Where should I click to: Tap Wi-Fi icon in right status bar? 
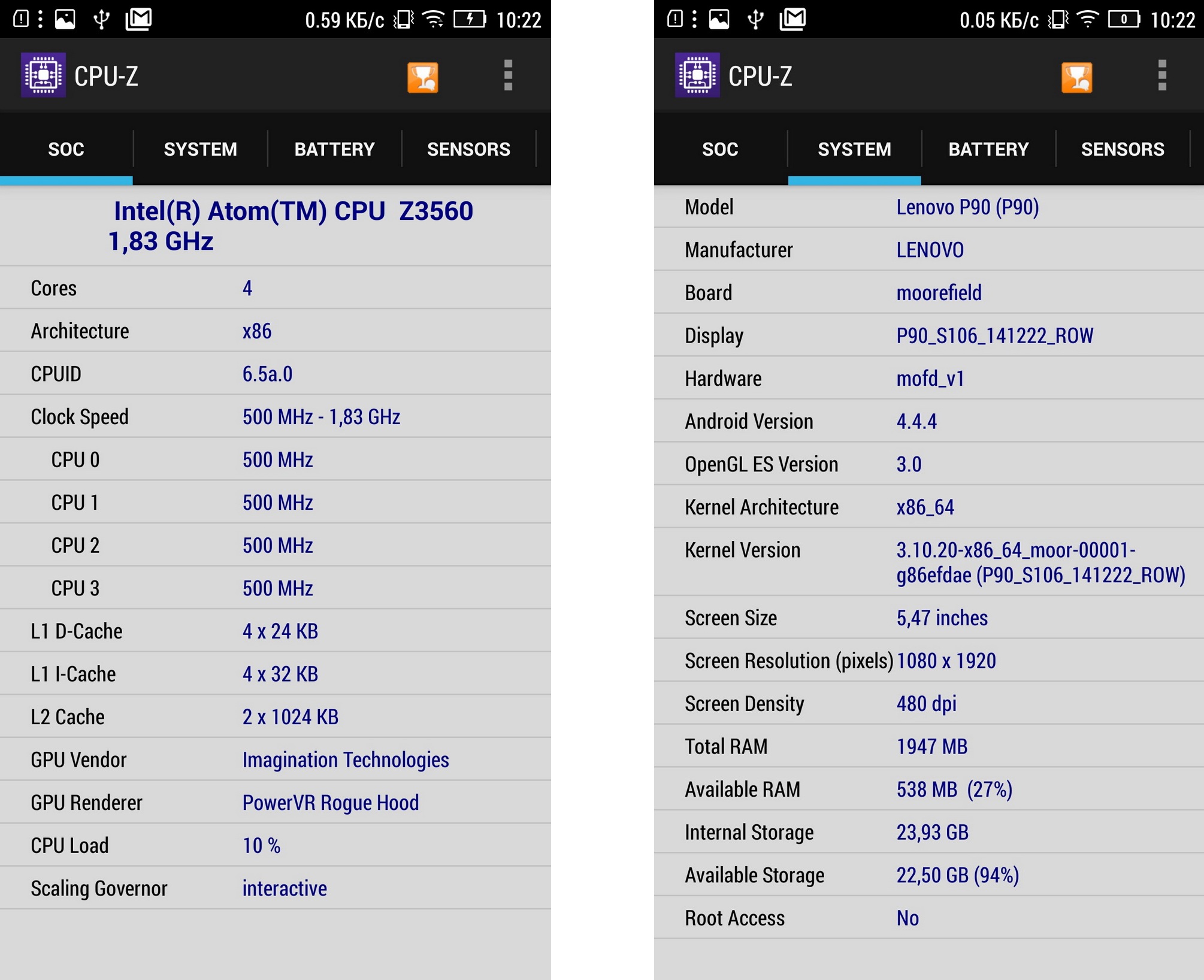click(x=1087, y=19)
